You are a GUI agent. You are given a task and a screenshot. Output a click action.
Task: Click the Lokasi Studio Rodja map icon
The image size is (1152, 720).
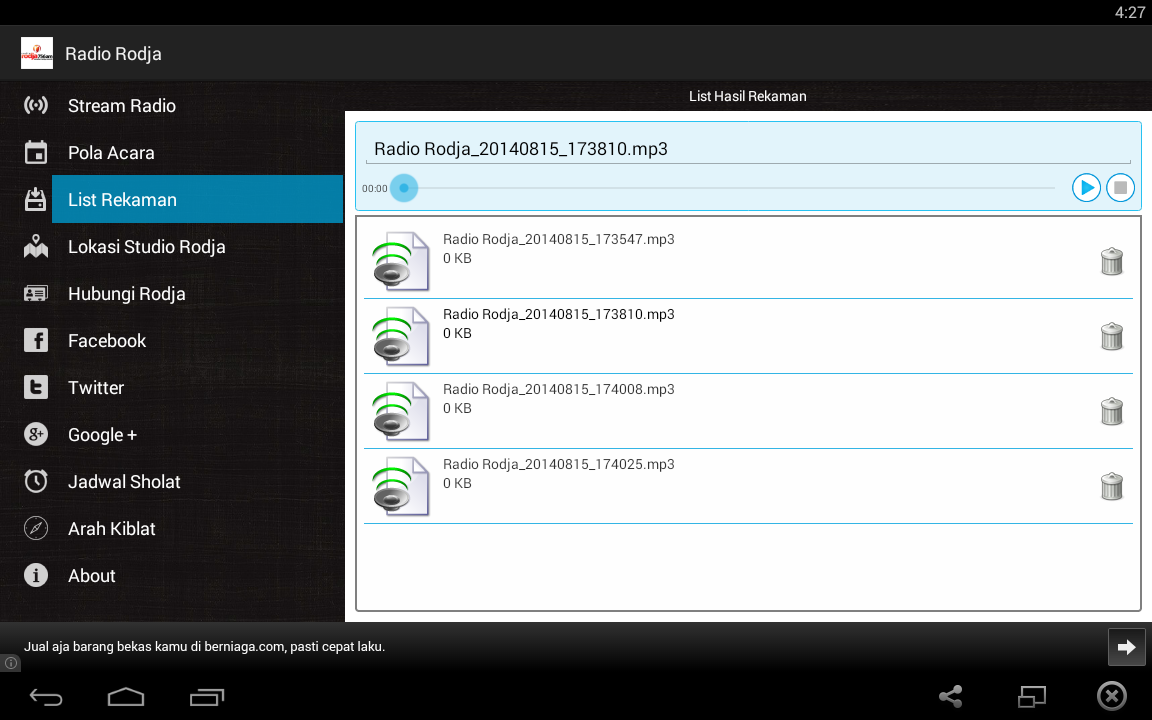click(35, 247)
